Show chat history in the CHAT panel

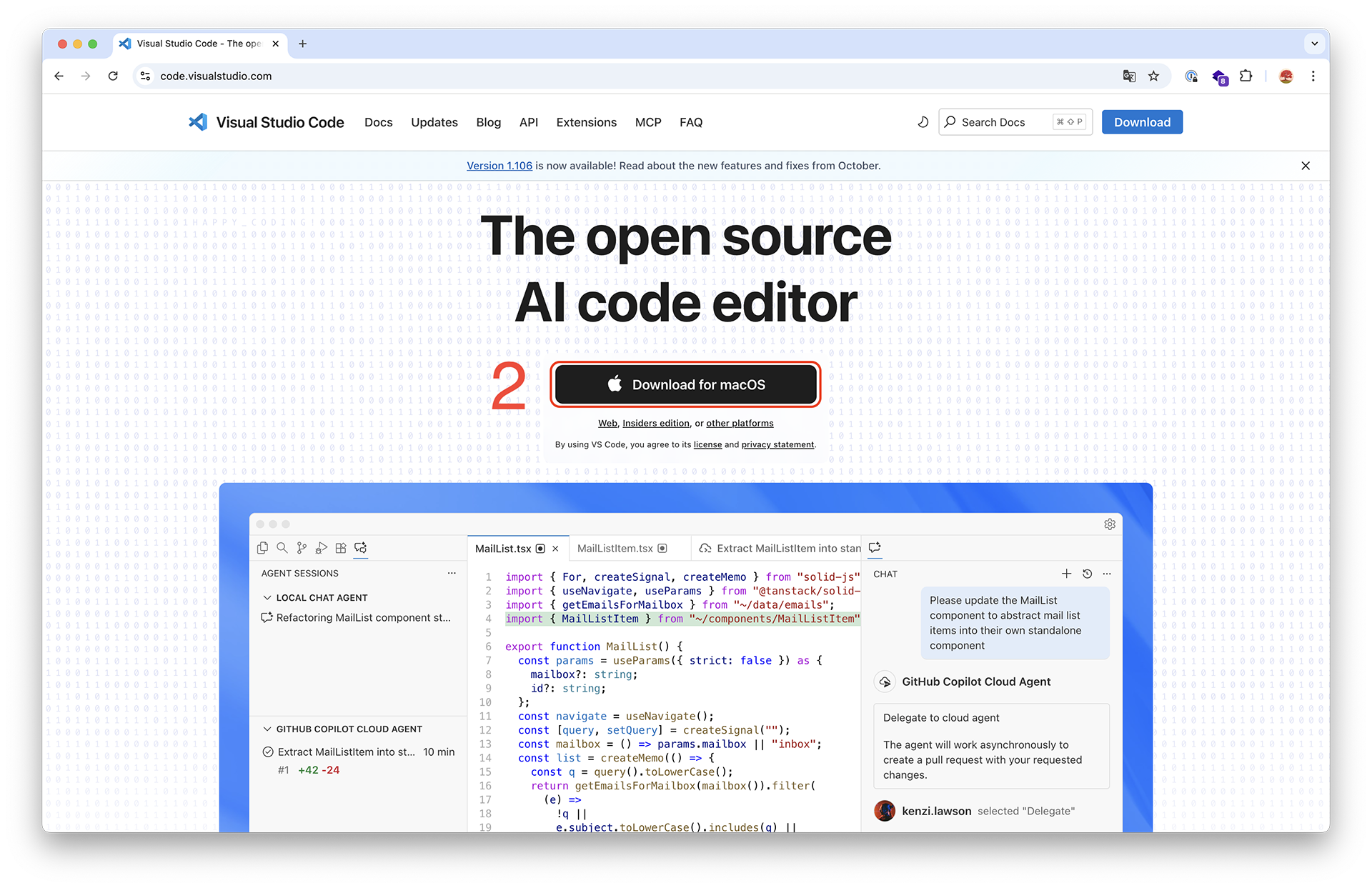coord(1087,573)
